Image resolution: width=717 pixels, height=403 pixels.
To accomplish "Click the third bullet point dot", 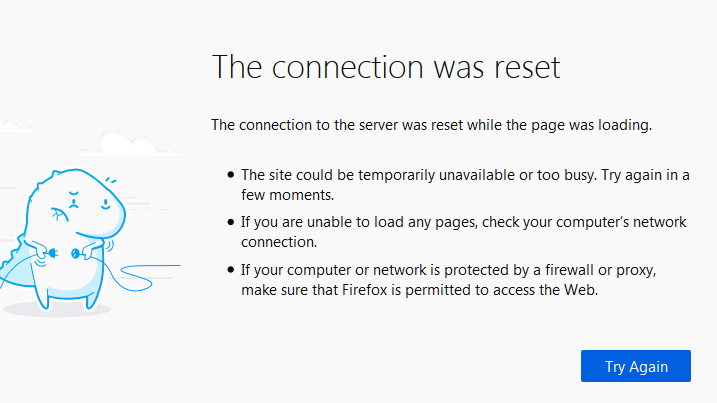I will 231,272.
